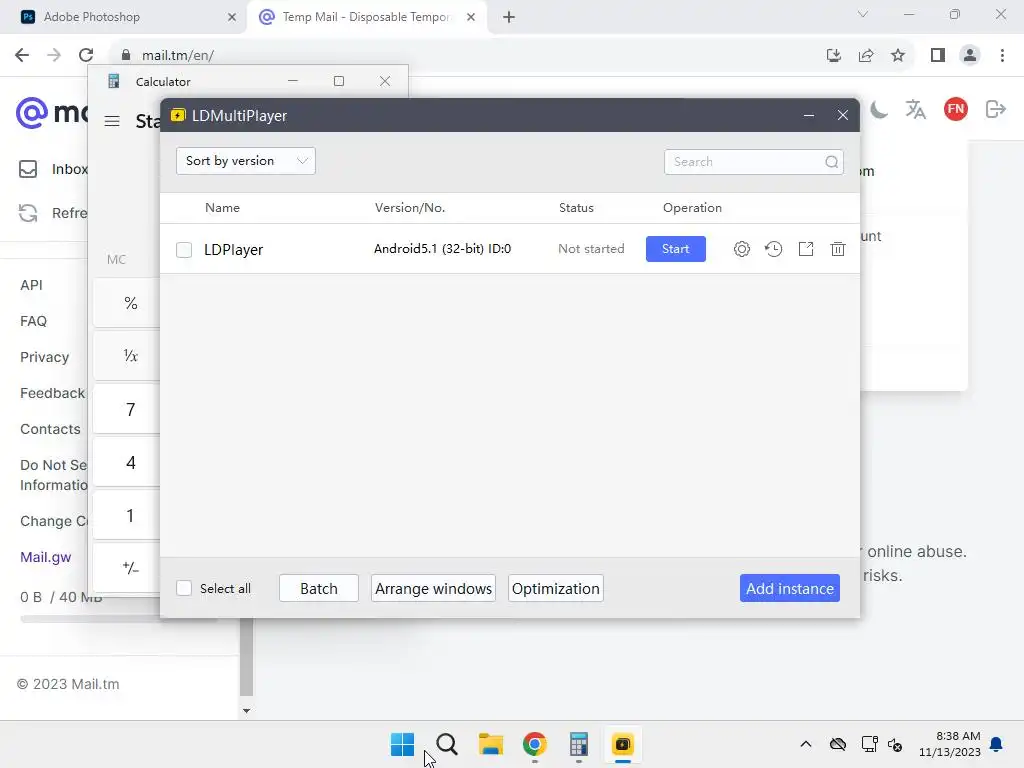The image size is (1024, 768).
Task: Open File Explorer from taskbar
Action: [x=490, y=744]
